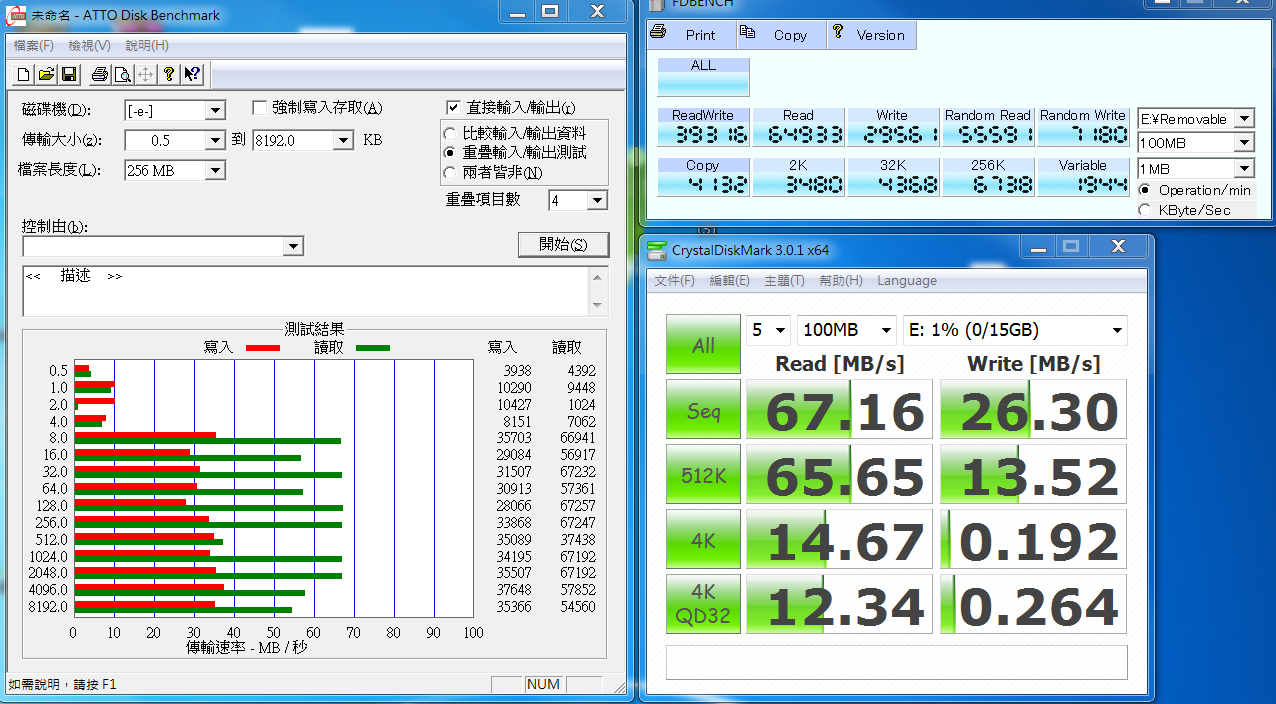Open ATTO 檢視(V) menu
This screenshot has width=1276, height=704.
[90, 45]
